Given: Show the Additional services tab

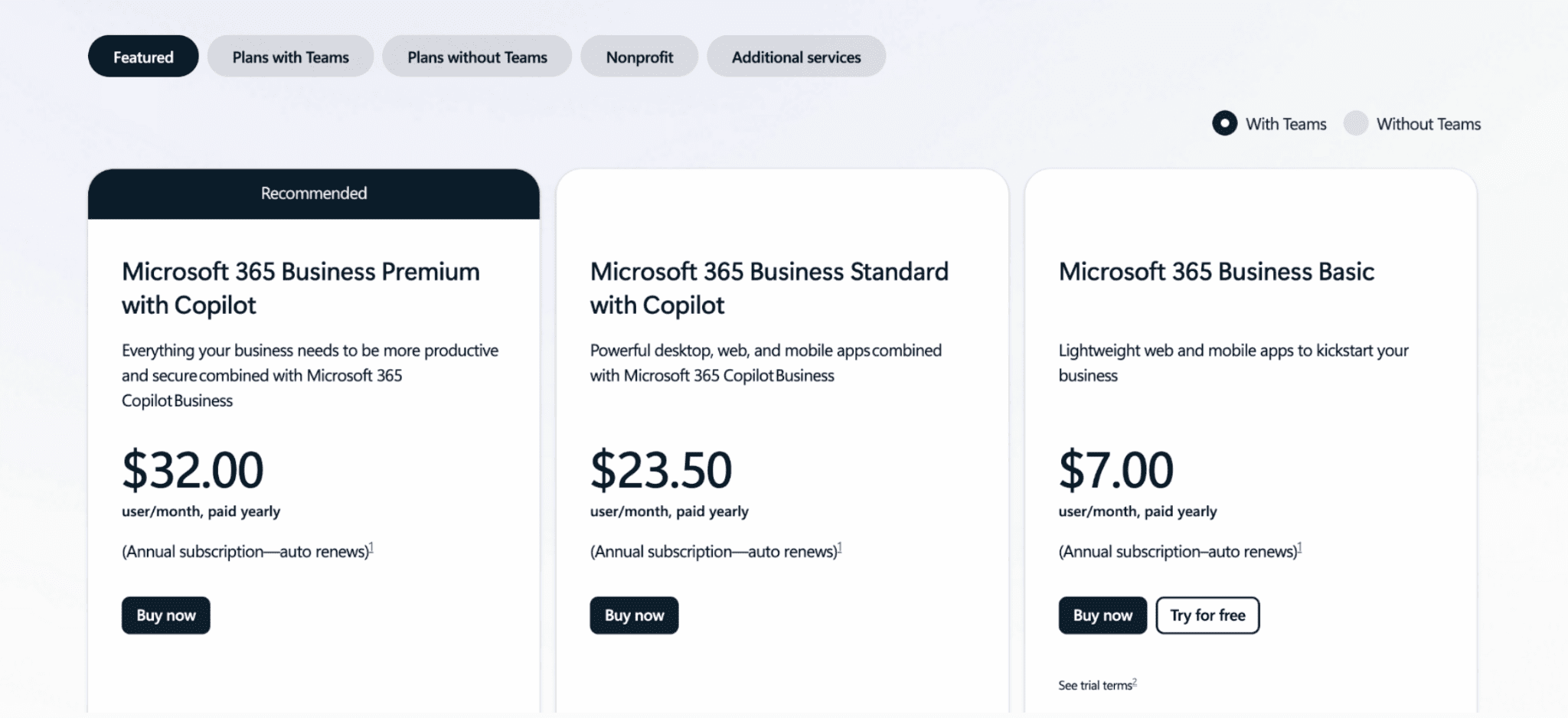Looking at the screenshot, I should click(x=796, y=57).
